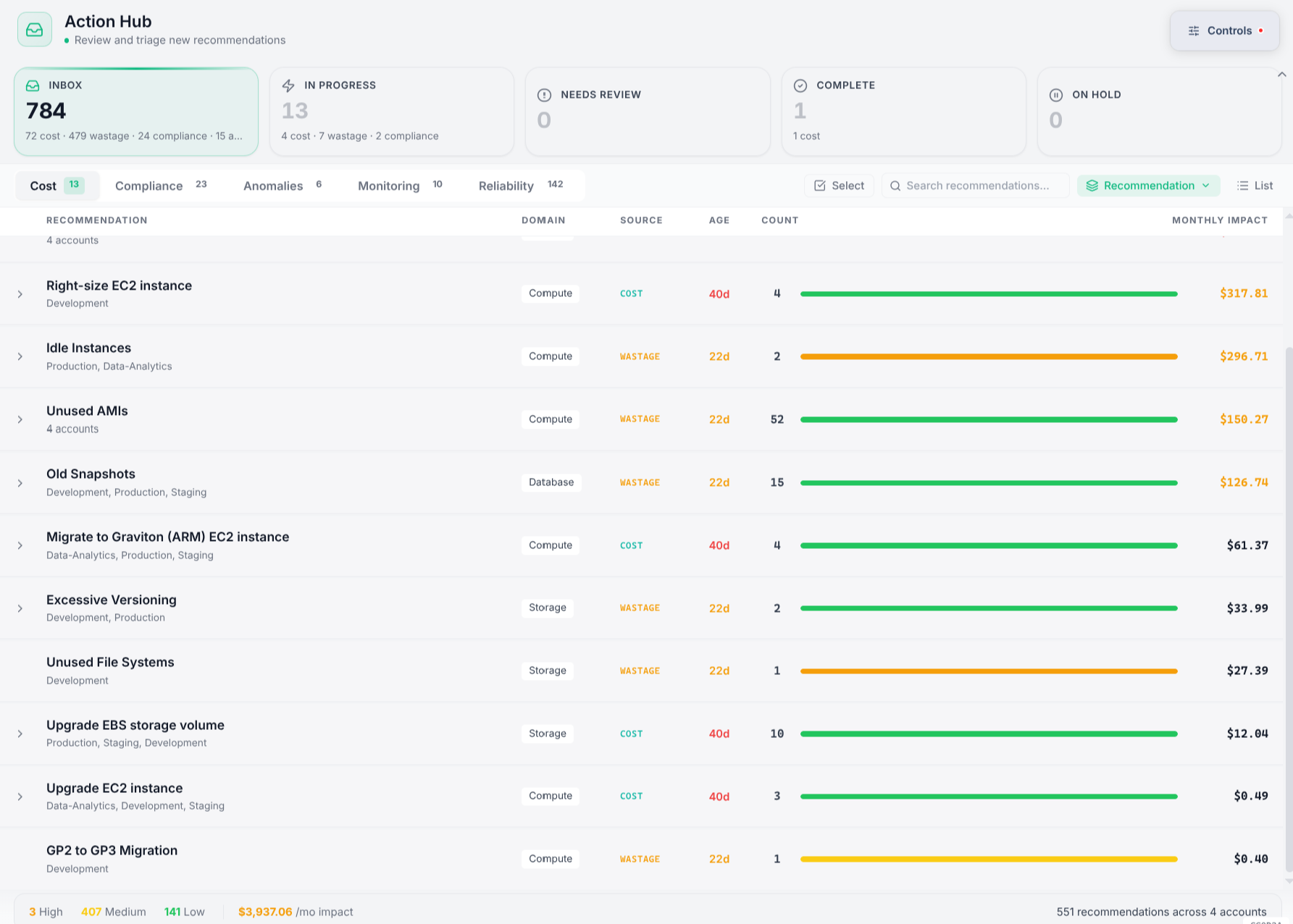Open the On Hold status card
This screenshot has height=924, width=1293.
(x=1159, y=112)
